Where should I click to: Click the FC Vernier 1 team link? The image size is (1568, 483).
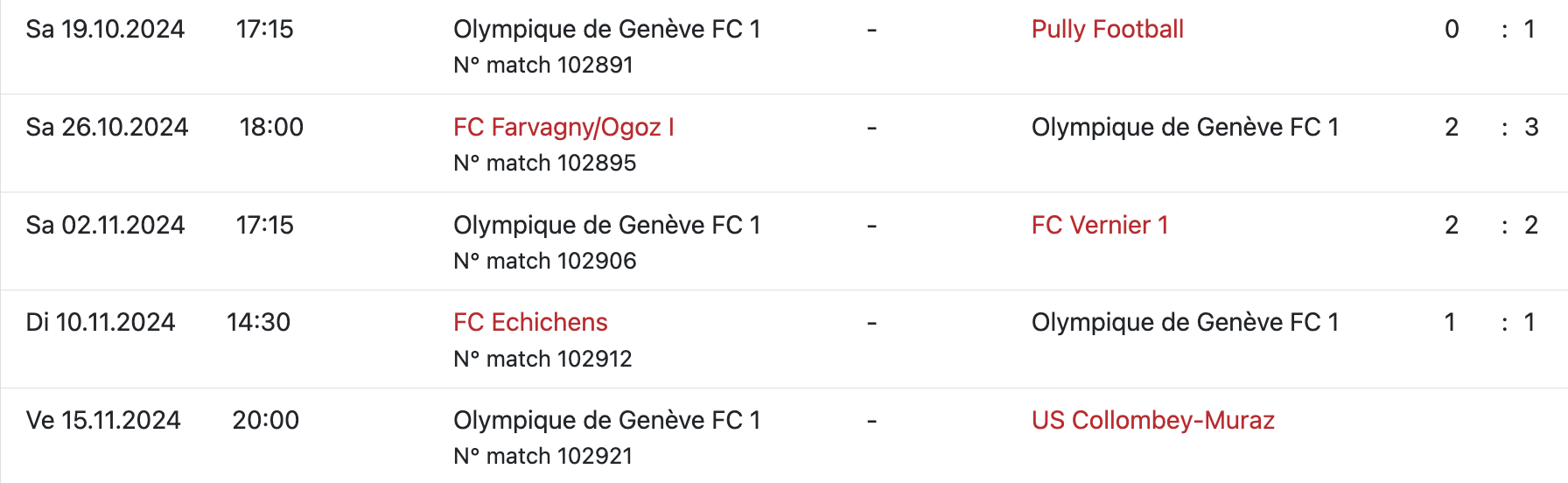click(1099, 226)
